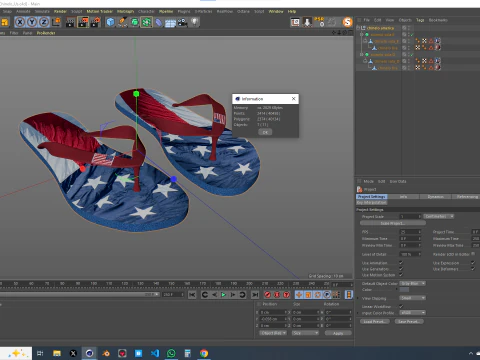This screenshot has height=360, width=480.
Task: Open Object (Rel) coordinate dropdown
Action: tap(273, 333)
